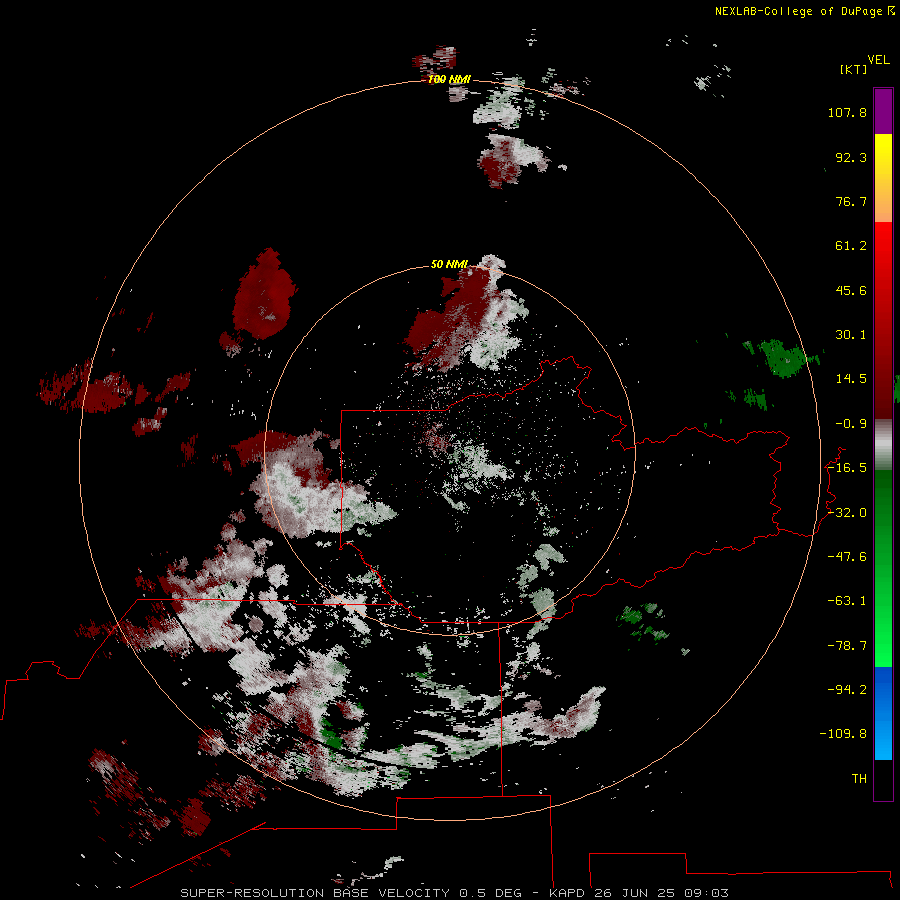Click the NEXLAB-College of DuPage credit text

pyautogui.click(x=804, y=11)
